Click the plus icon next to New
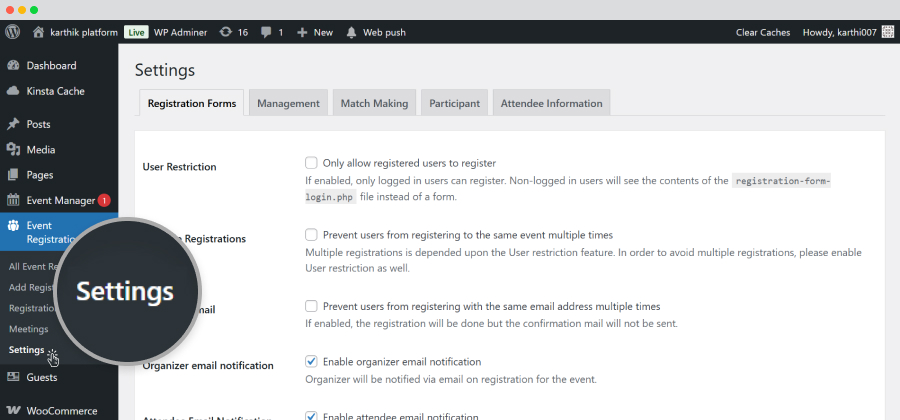This screenshot has width=900, height=420. [x=302, y=33]
